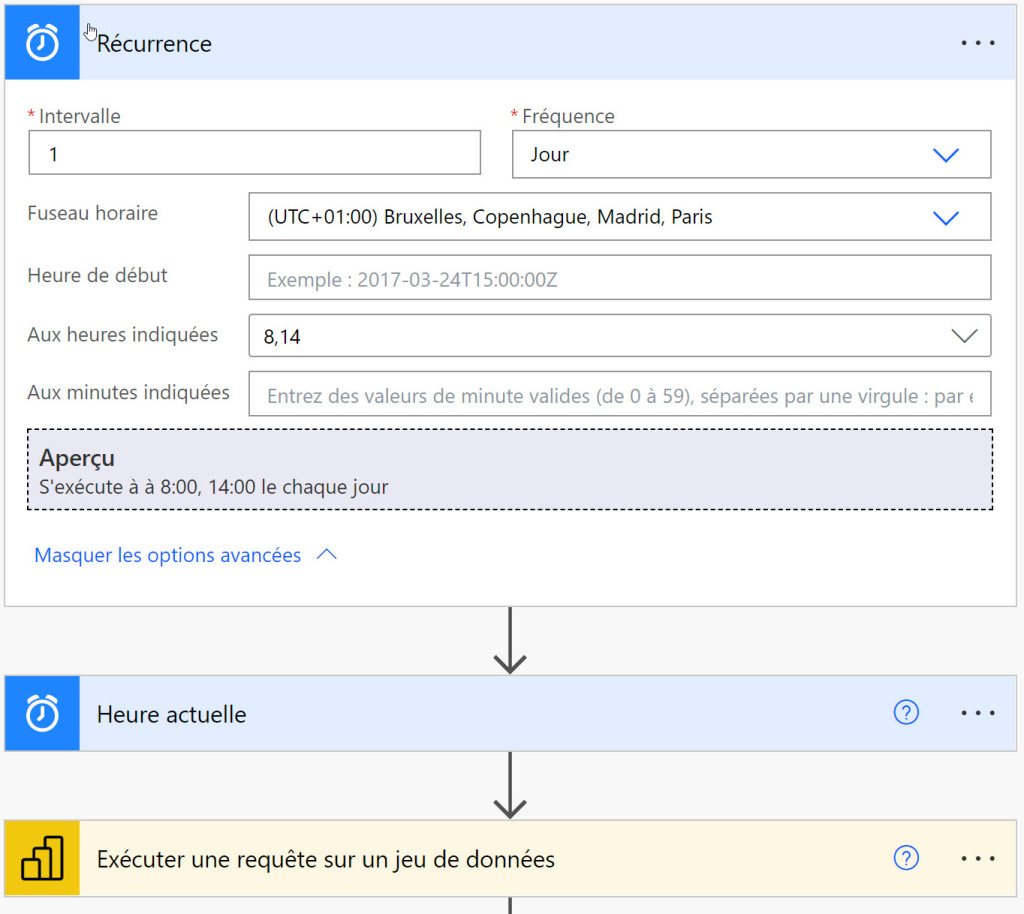This screenshot has height=914, width=1024.
Task: Select the Aperçu preview box
Action: [x=510, y=470]
